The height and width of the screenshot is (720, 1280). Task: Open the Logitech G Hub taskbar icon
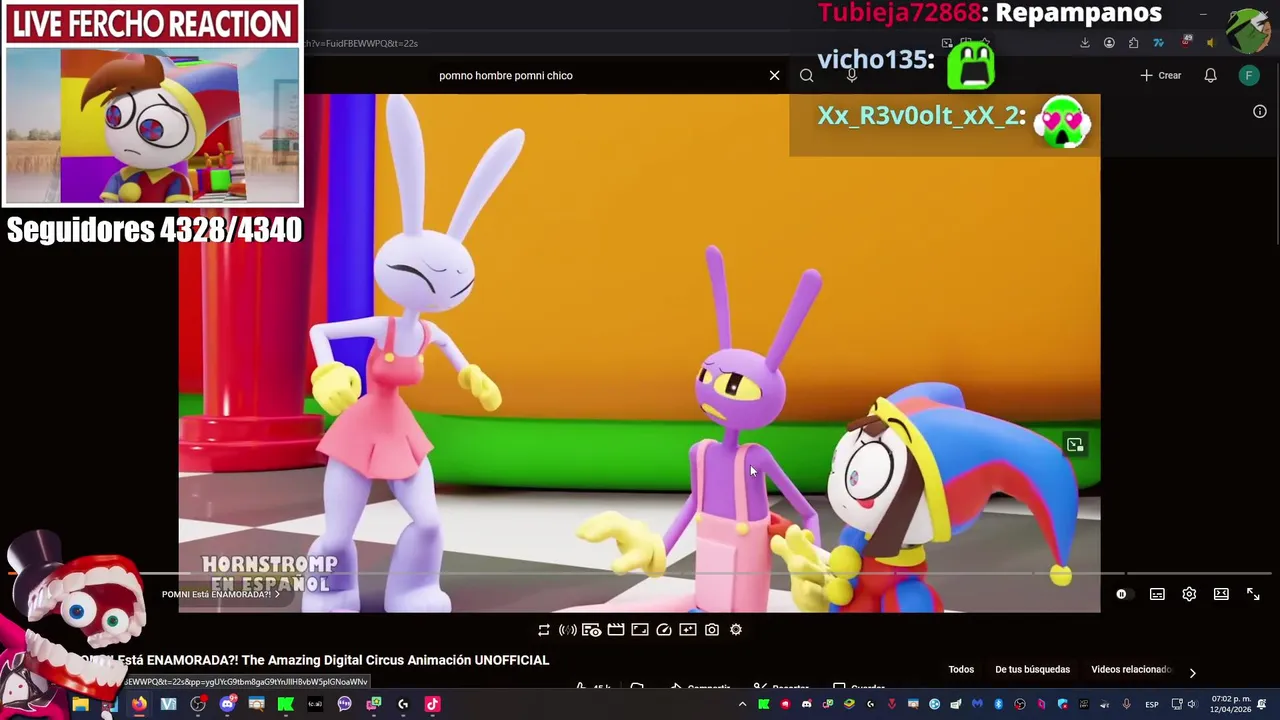pos(403,704)
